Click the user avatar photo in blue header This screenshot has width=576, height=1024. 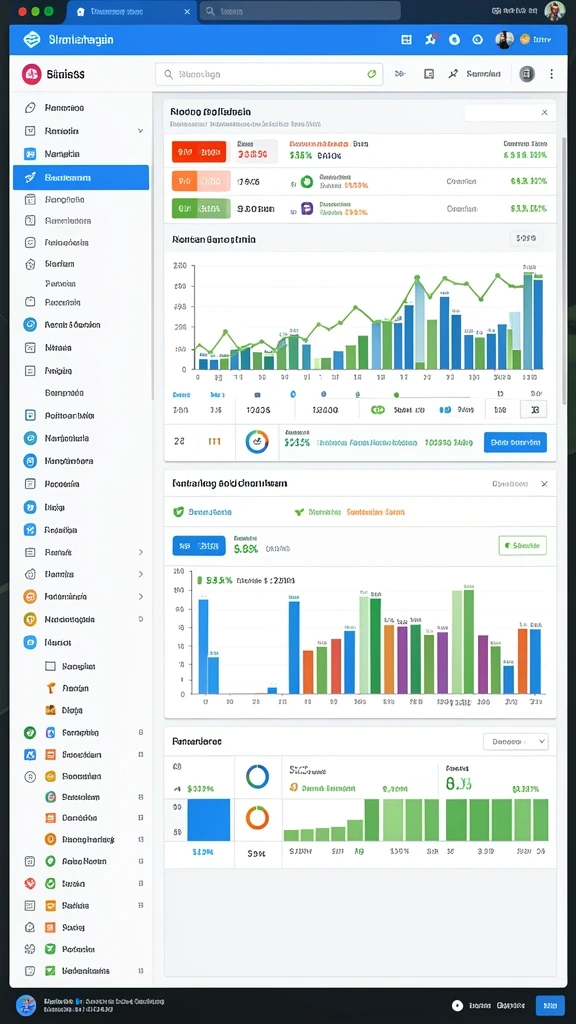click(x=504, y=39)
